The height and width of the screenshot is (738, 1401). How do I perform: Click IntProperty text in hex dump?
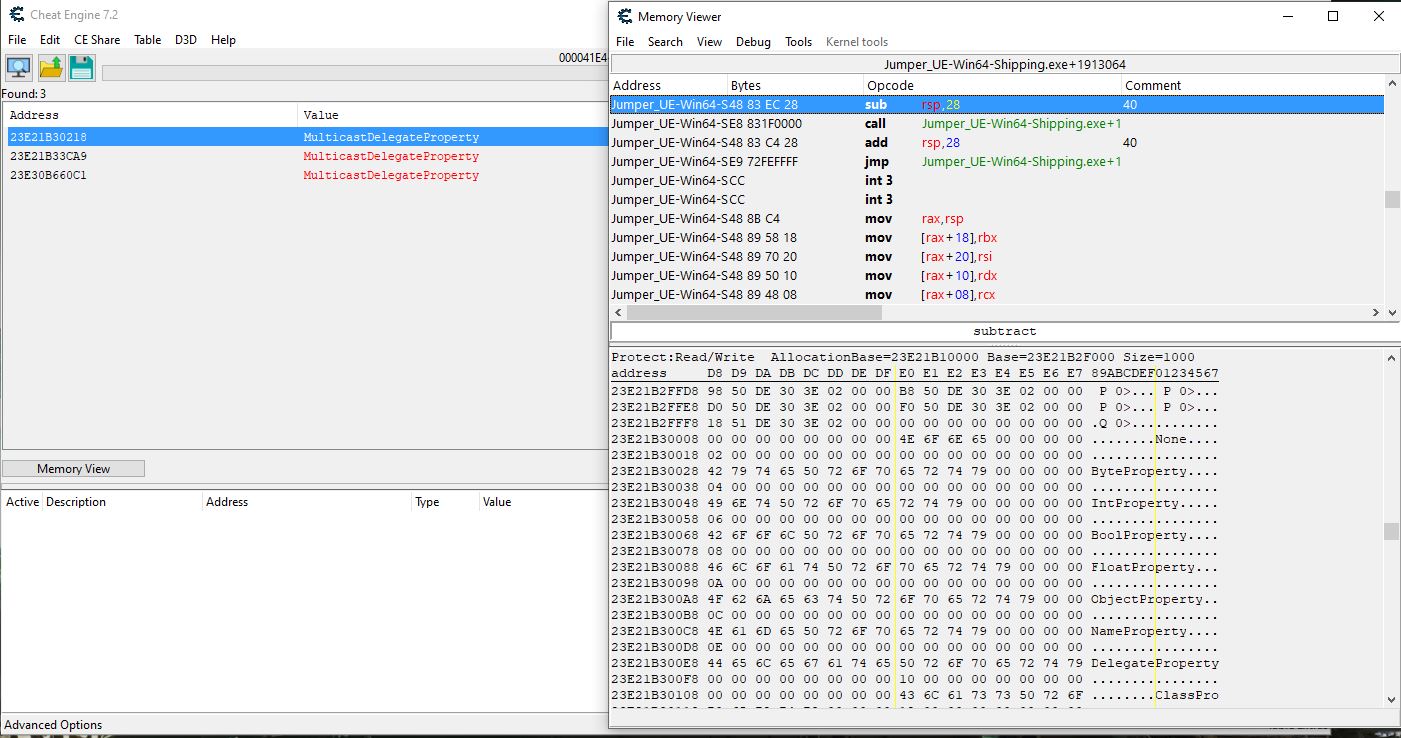(1135, 503)
